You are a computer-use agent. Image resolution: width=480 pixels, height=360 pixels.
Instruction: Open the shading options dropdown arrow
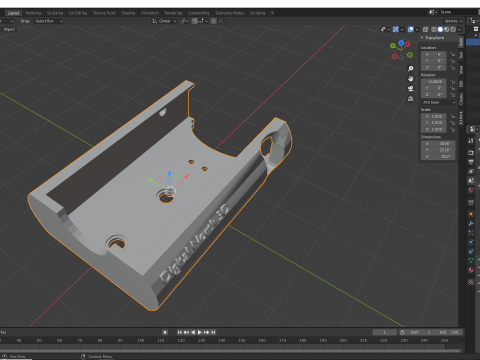(459, 29)
